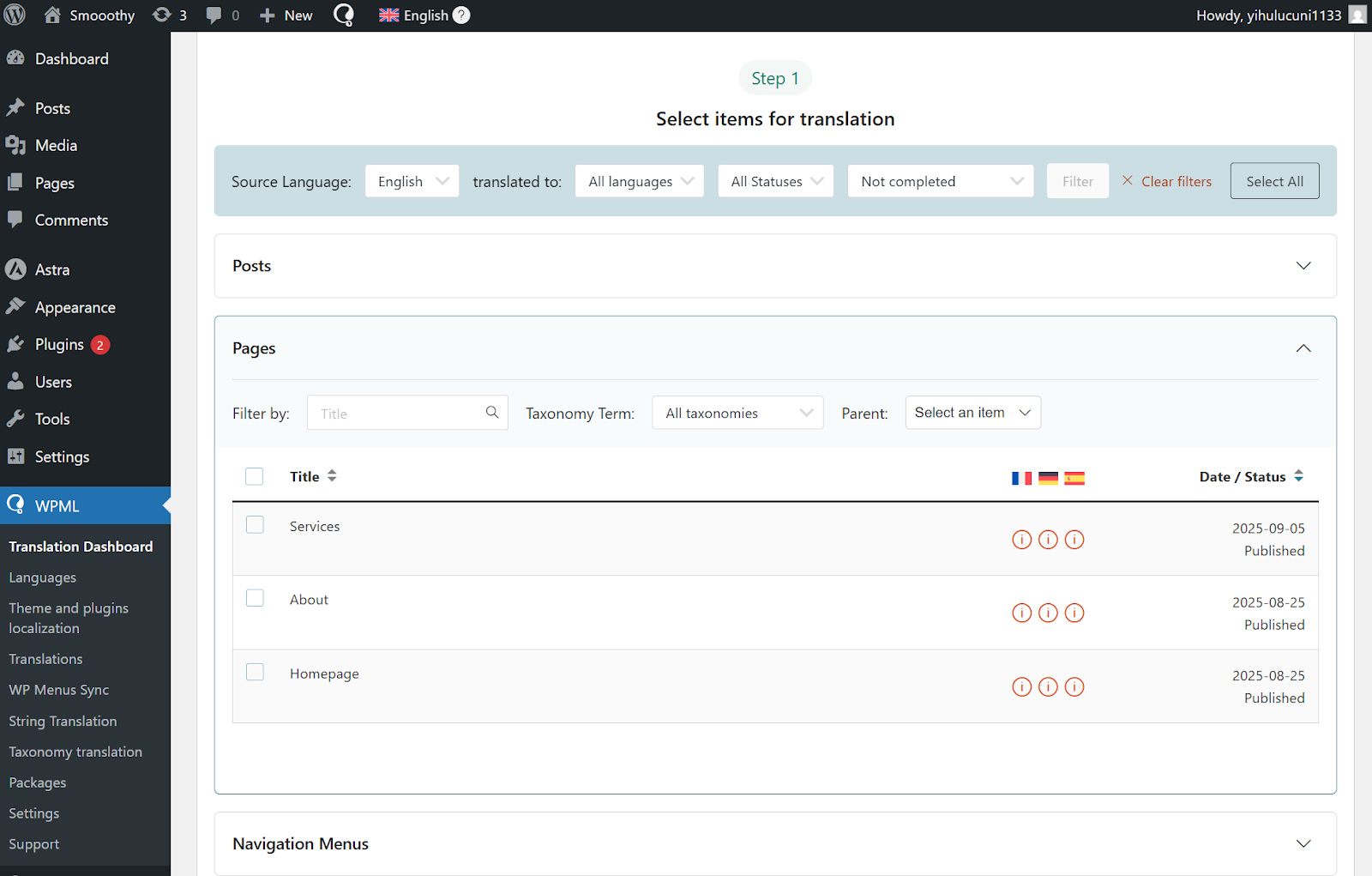Click Homepage Spanish translation status icon
The height and width of the screenshot is (876, 1372).
1074,686
